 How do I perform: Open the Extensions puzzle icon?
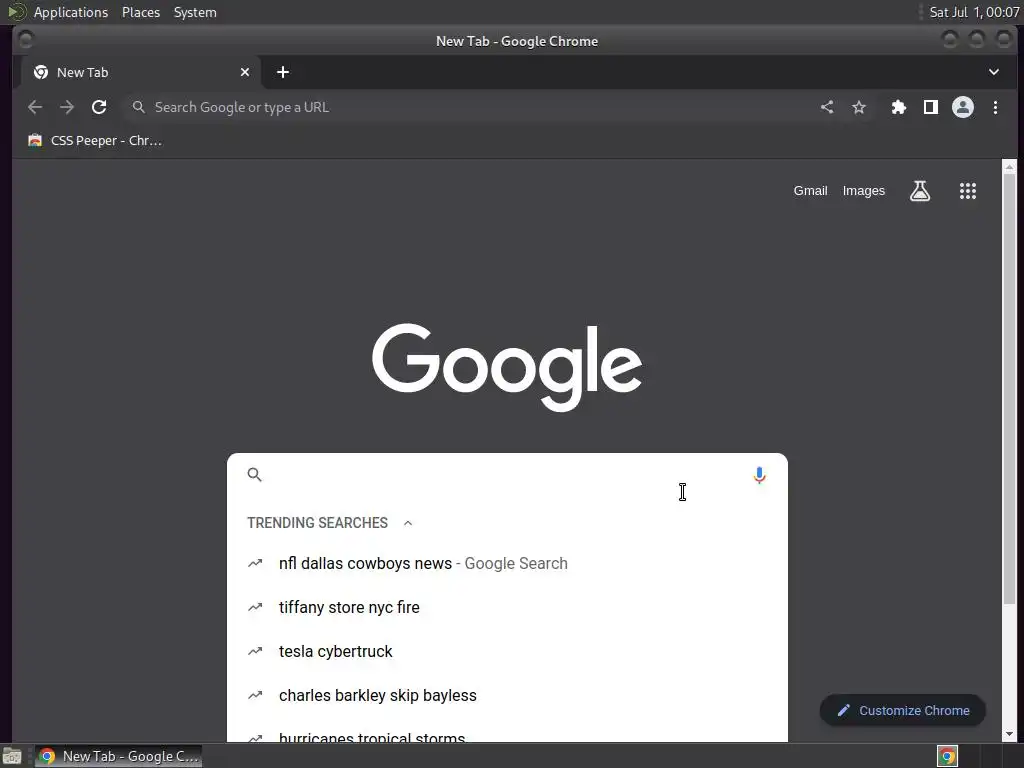point(899,107)
